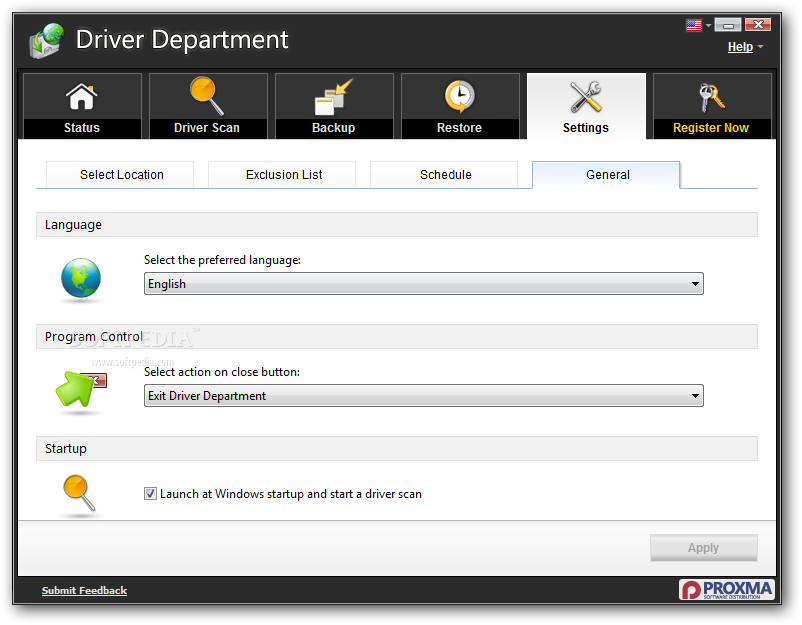Viewport: 802px width, 625px height.
Task: Click the Language section header
Action: (x=396, y=225)
